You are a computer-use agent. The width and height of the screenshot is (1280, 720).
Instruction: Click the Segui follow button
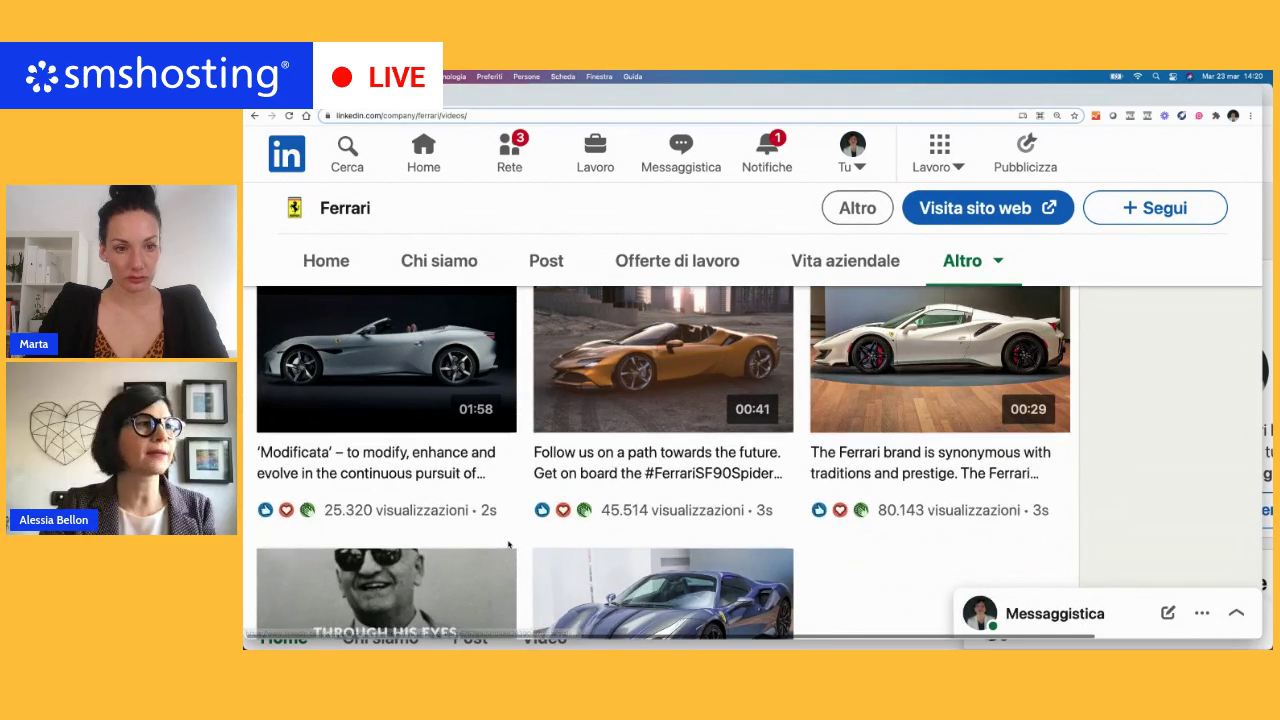pos(1155,208)
